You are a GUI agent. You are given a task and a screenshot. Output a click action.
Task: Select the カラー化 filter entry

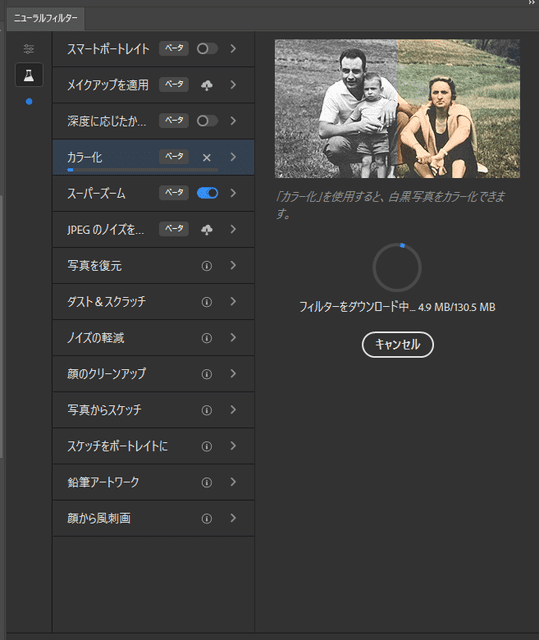(x=153, y=158)
